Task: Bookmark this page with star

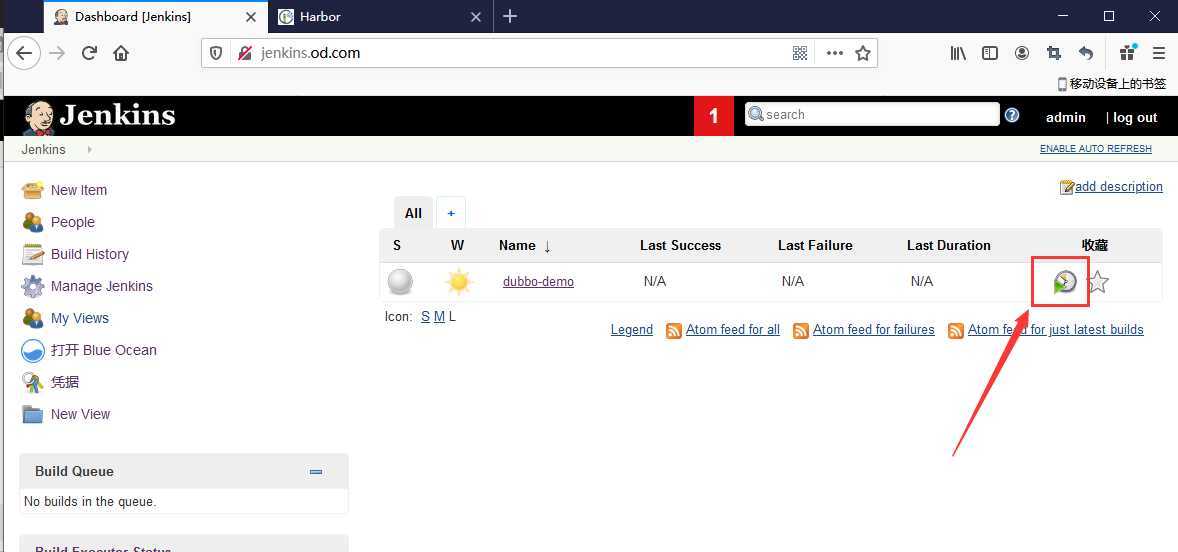Action: (x=863, y=53)
